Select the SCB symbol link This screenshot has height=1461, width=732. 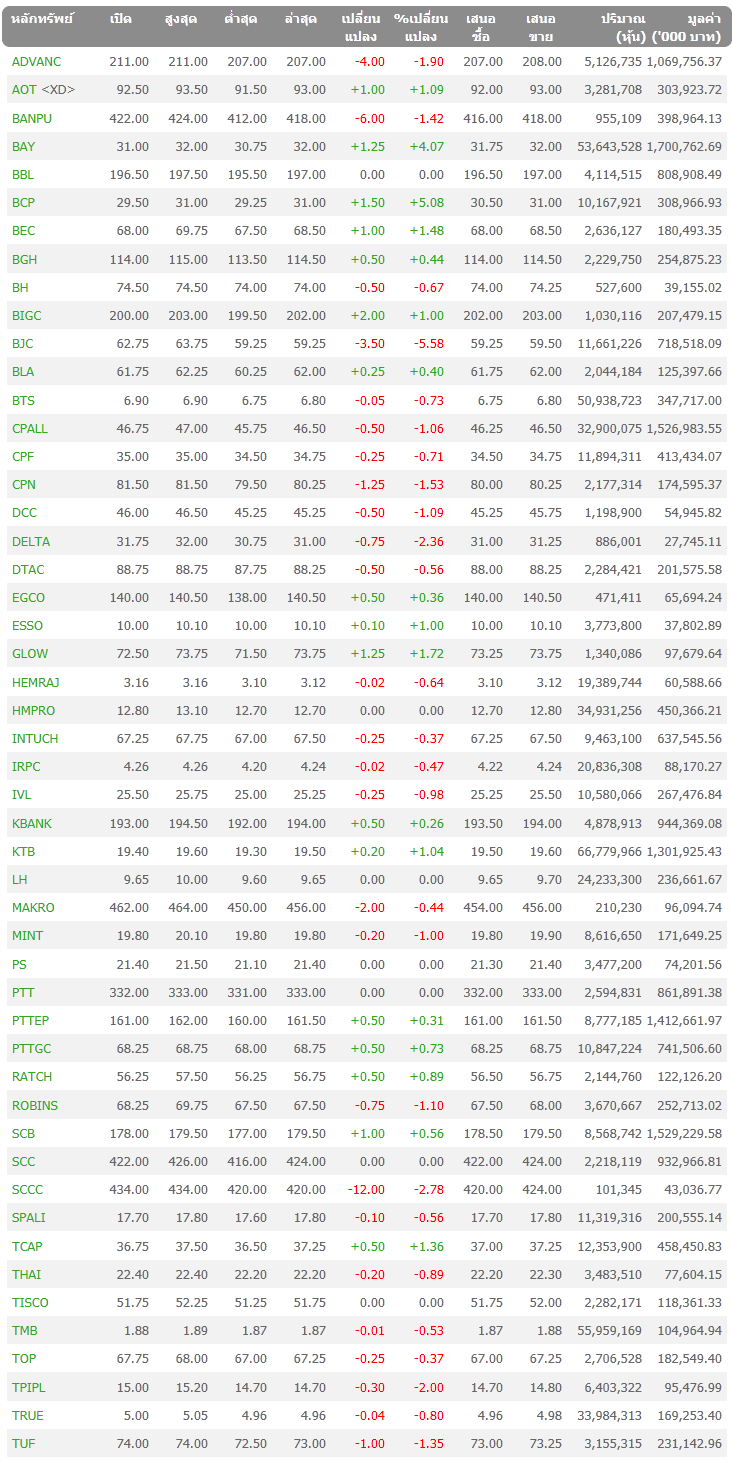click(23, 1134)
